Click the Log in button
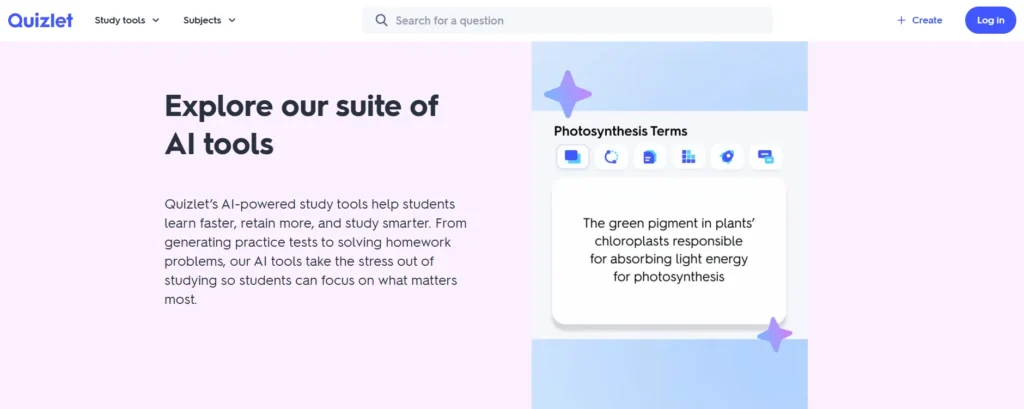The height and width of the screenshot is (409, 1024). pos(991,20)
